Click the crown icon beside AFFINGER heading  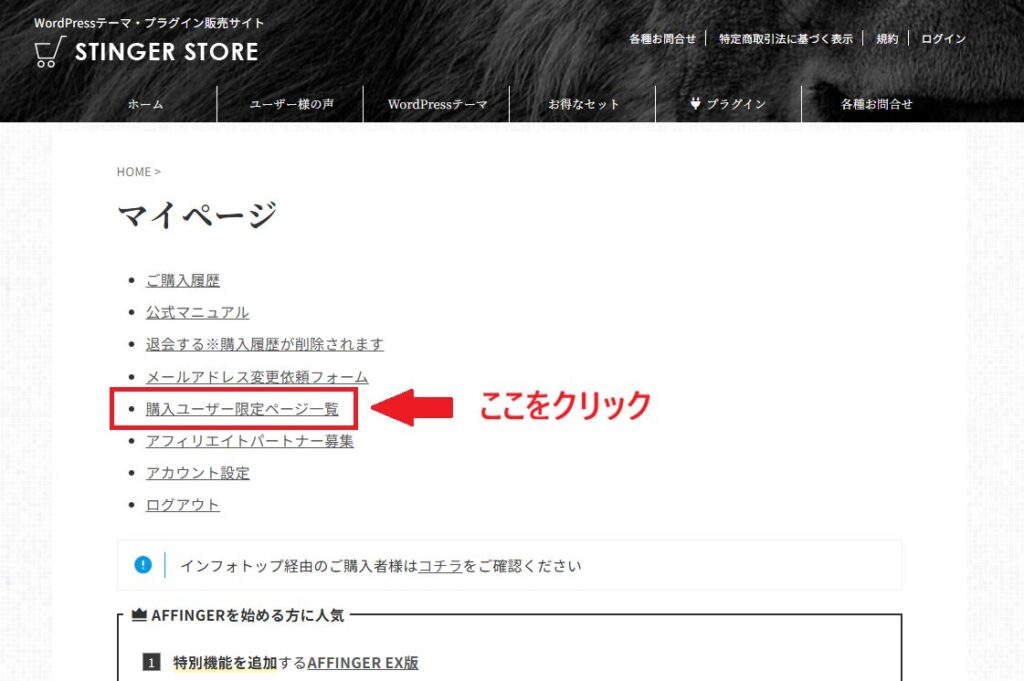(139, 614)
